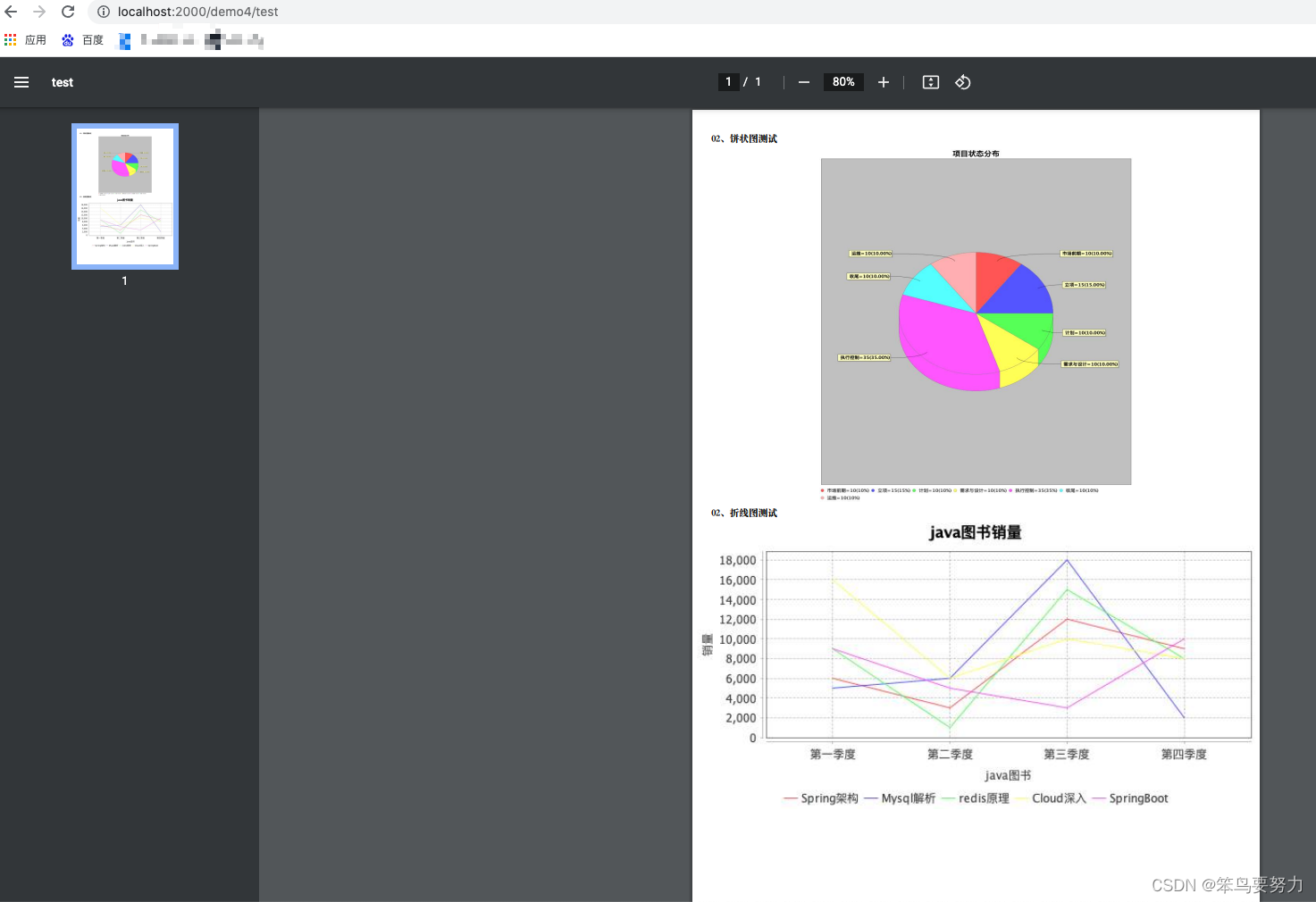Click the 80% zoom level field

pos(843,82)
